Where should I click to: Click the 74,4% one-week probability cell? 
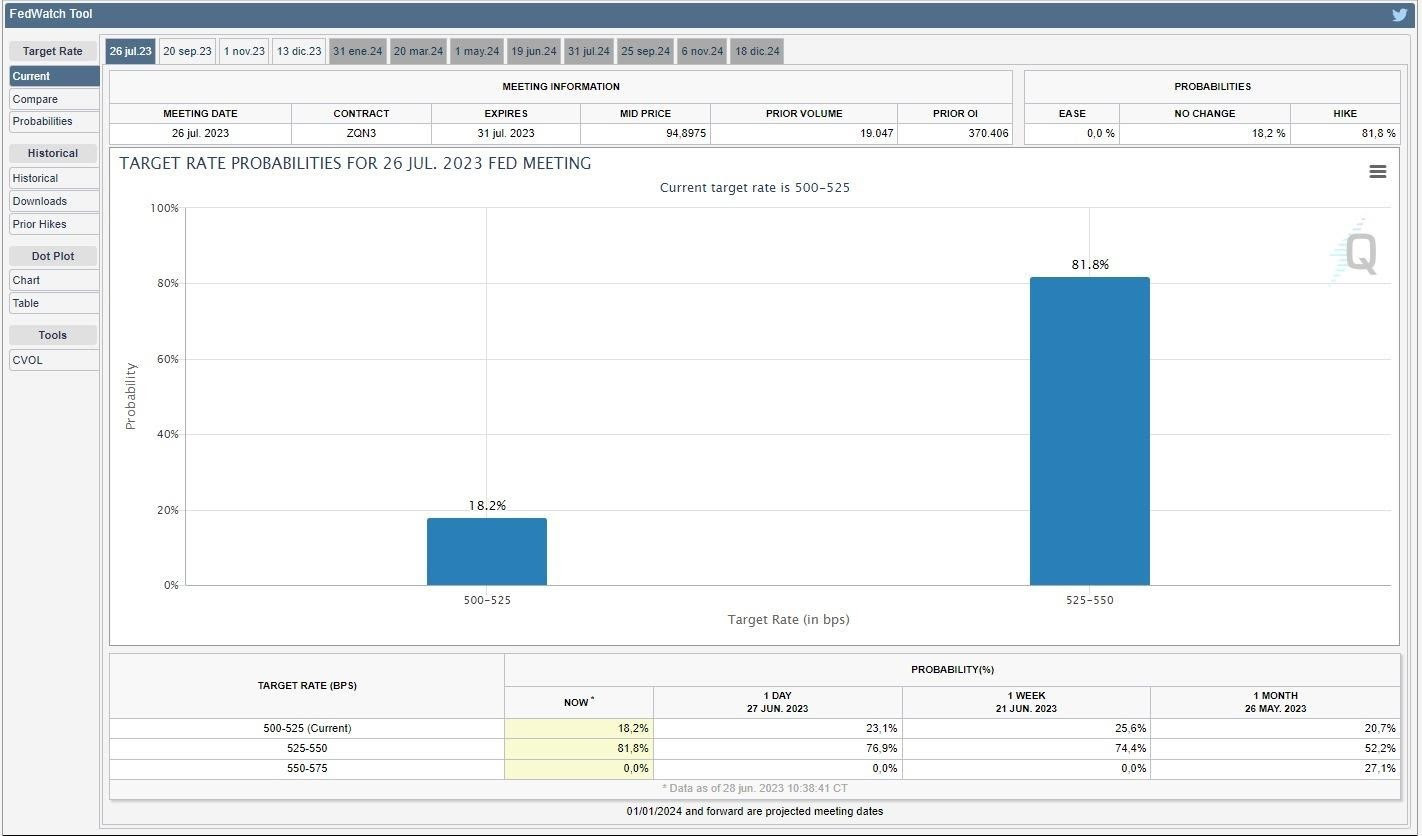point(1026,748)
